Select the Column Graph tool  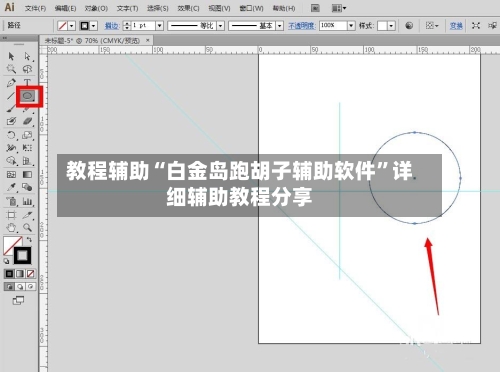pos(27,201)
